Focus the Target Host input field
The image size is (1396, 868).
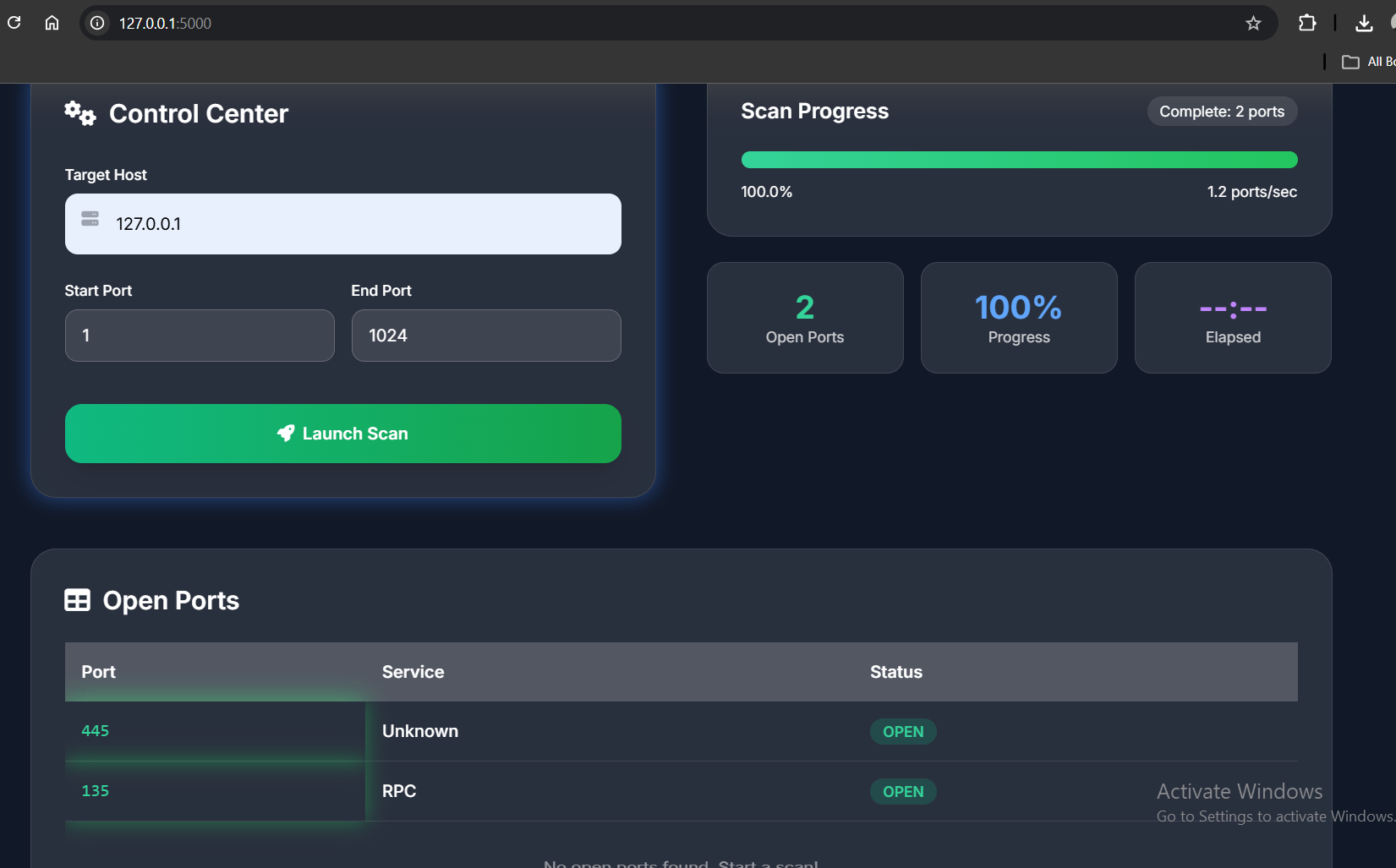coord(343,224)
